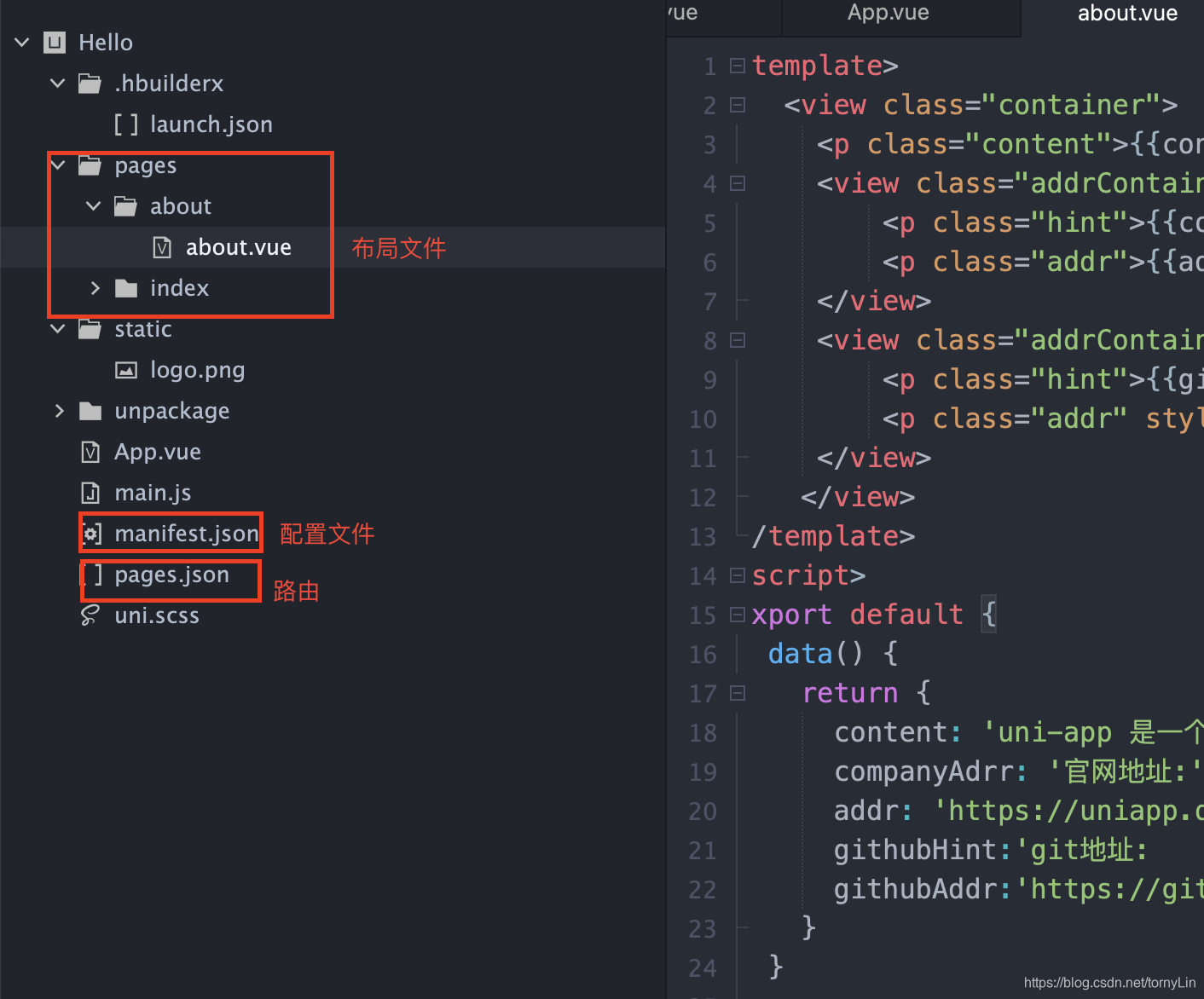
Task: Place cursor on 'container' class at line 2
Action: tap(1071, 105)
